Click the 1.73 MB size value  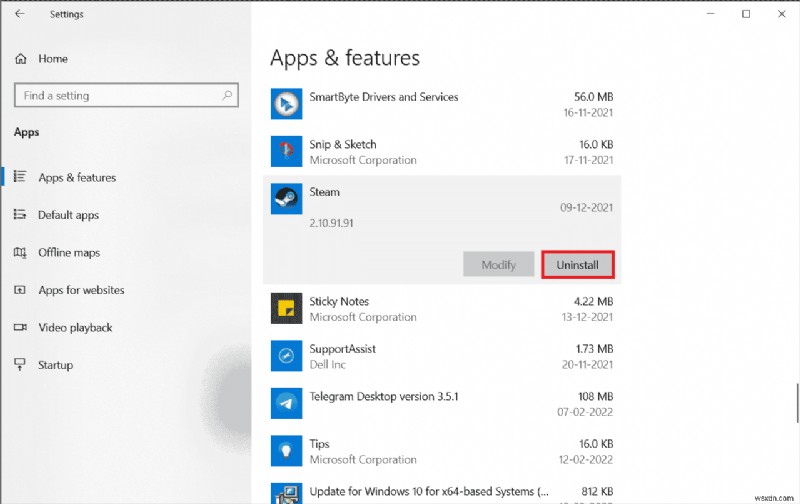(594, 348)
